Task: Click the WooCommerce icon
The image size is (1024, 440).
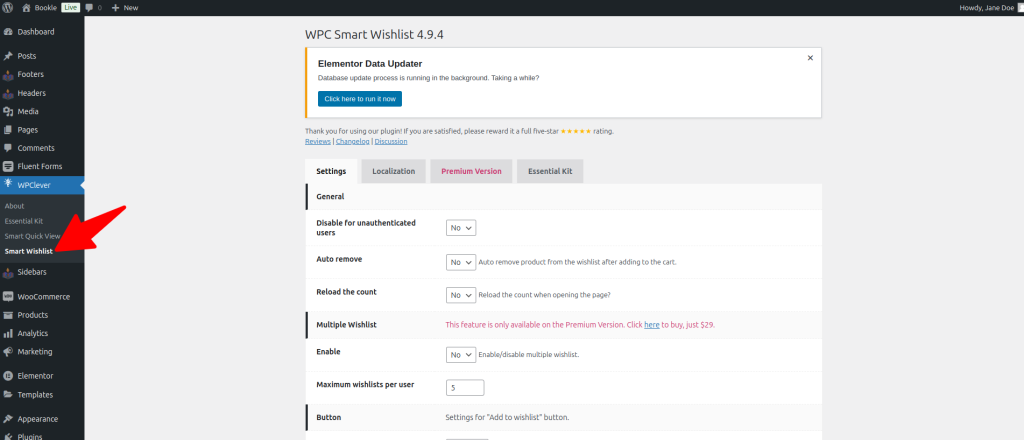Action: click(8, 296)
